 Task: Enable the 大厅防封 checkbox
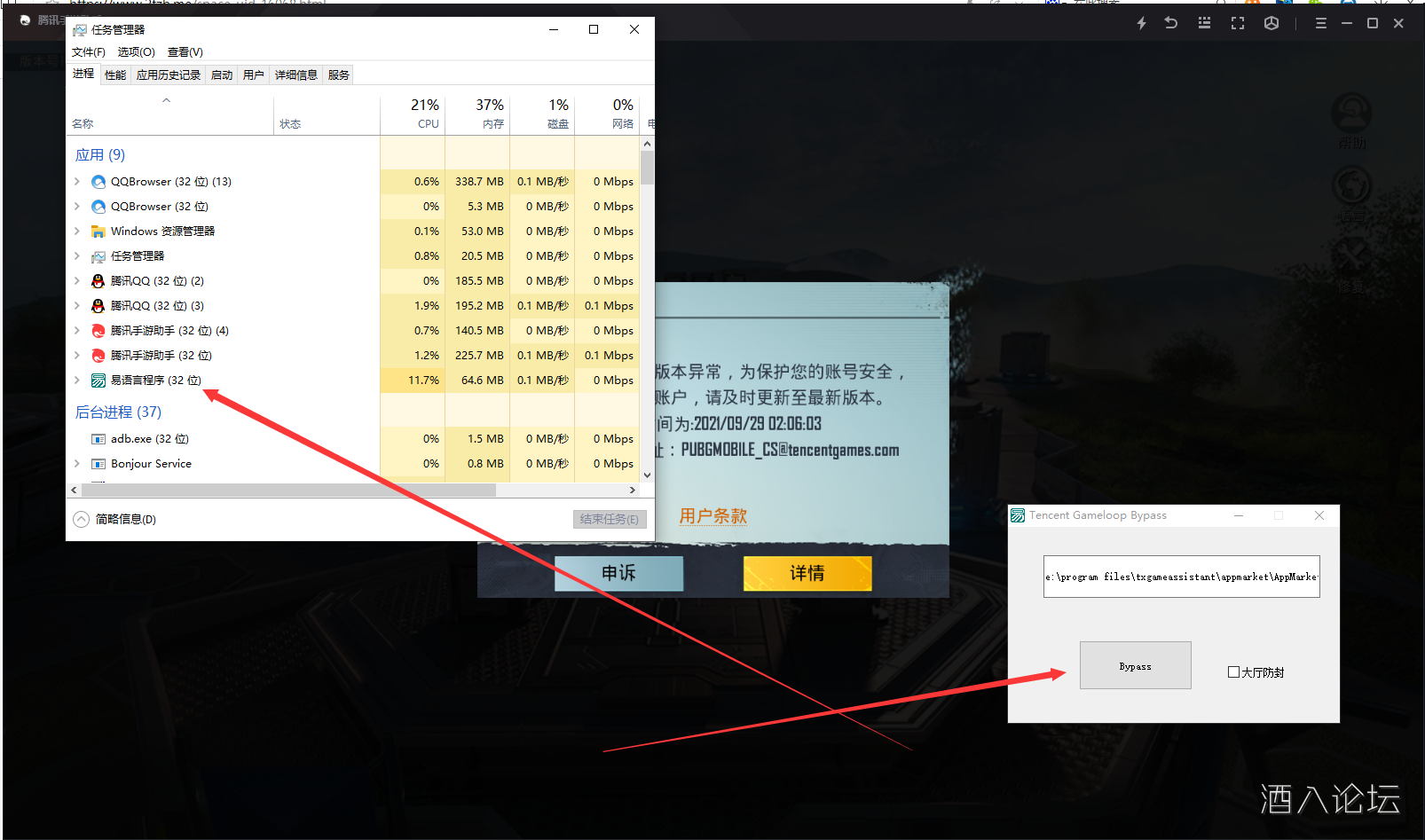1233,672
